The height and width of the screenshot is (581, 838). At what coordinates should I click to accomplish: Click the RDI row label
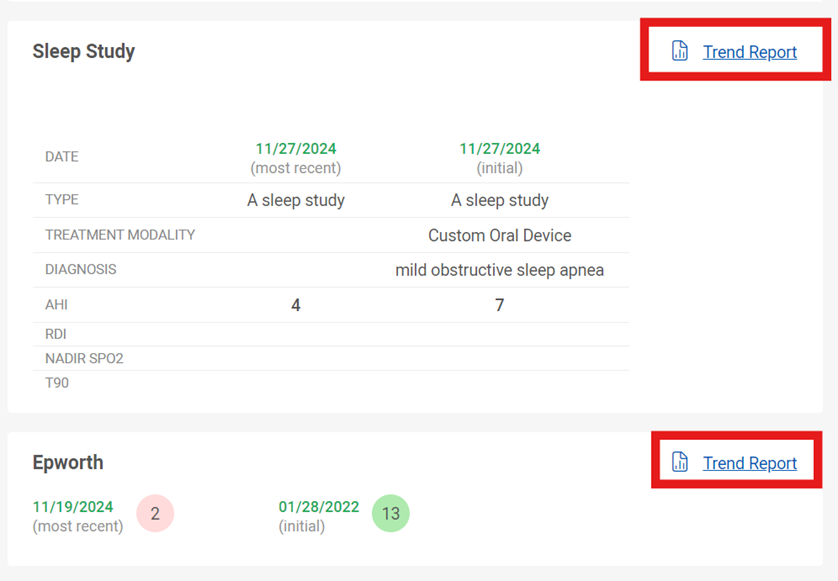[56, 334]
